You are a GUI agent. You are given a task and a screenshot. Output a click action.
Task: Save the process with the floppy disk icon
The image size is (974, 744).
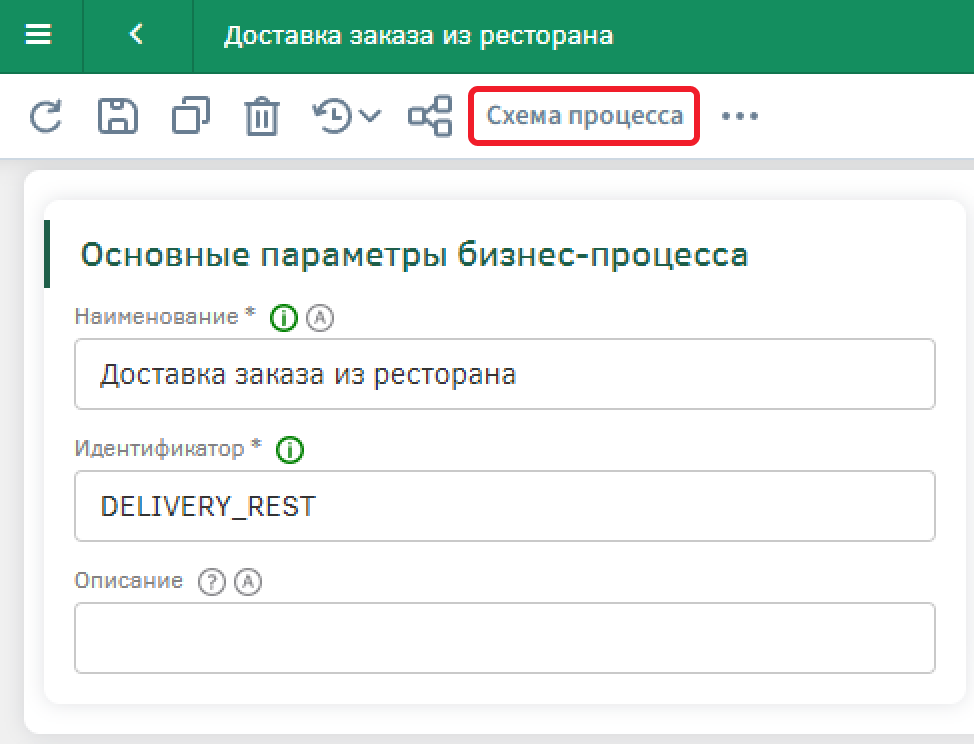[x=117, y=117]
